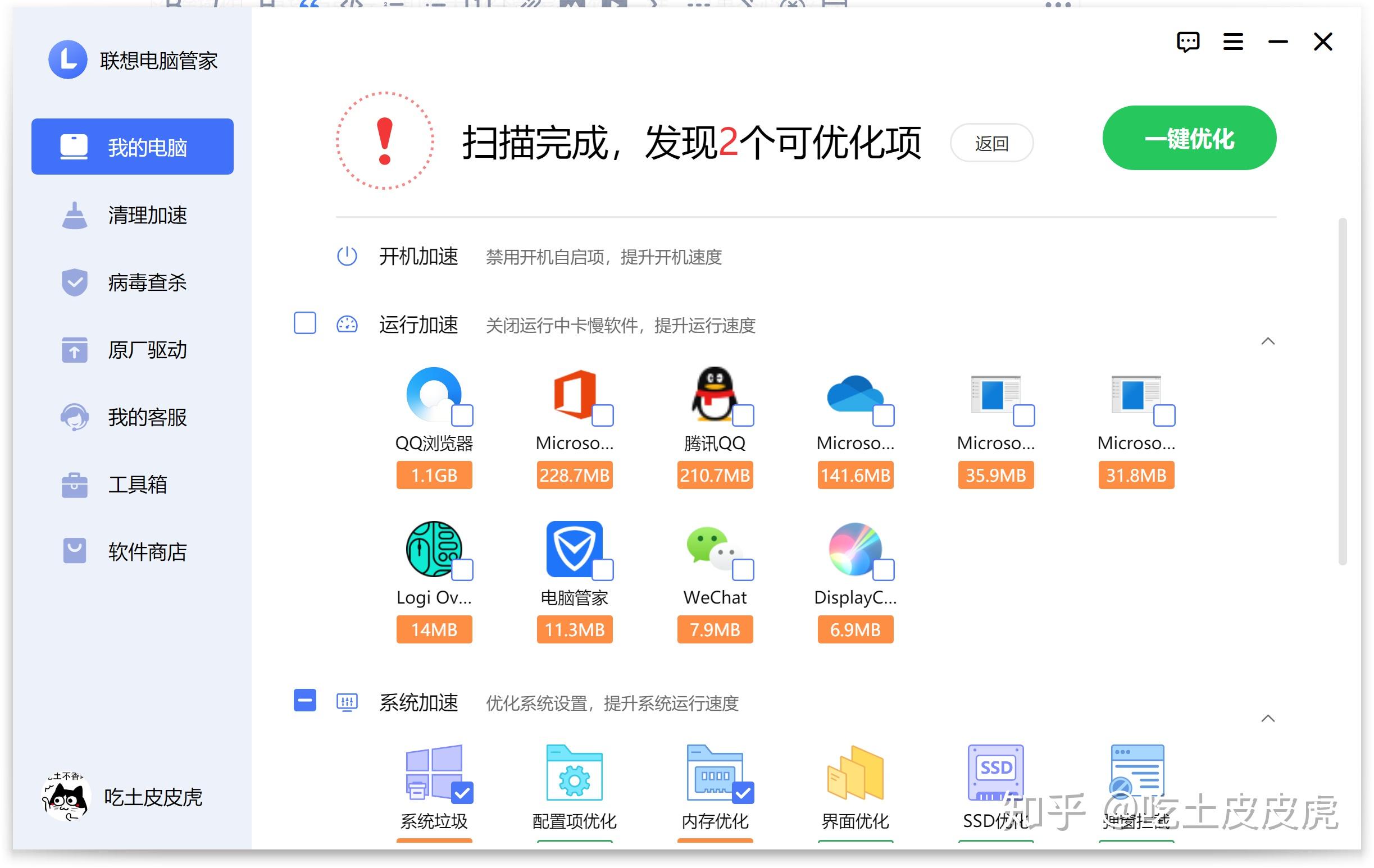1374x868 pixels.
Task: Click the 6.9MB size badge
Action: coord(856,629)
